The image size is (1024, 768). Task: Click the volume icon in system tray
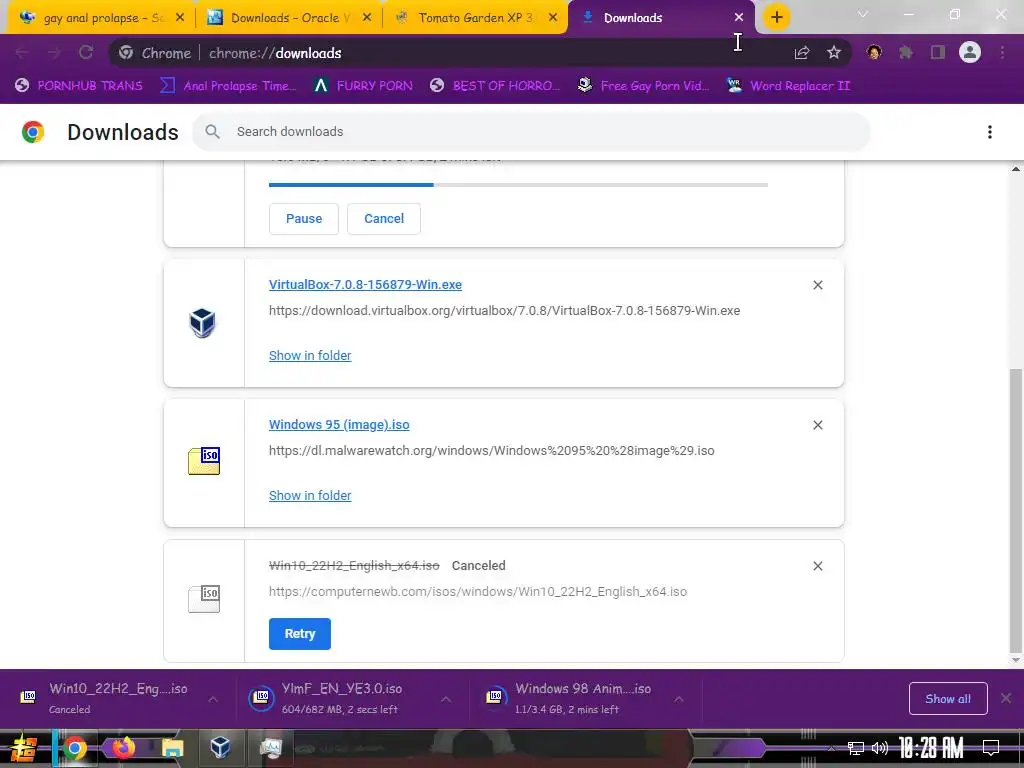(880, 748)
